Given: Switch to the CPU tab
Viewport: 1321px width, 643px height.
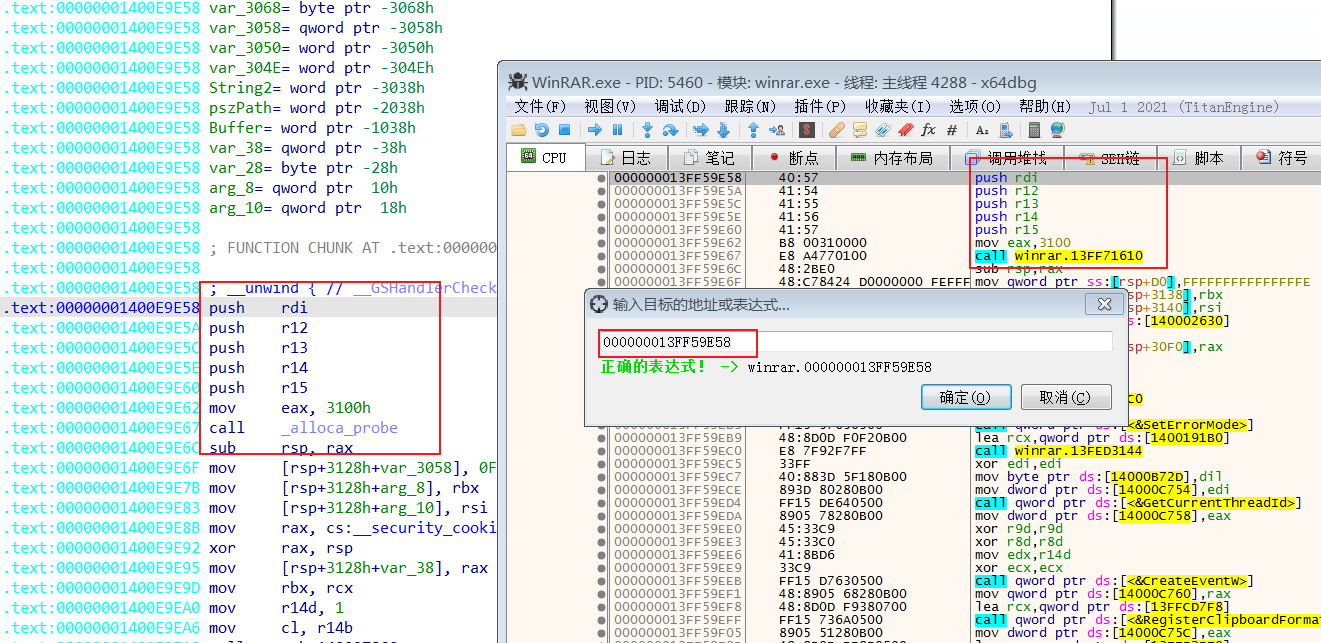Looking at the screenshot, I should pos(545,158).
